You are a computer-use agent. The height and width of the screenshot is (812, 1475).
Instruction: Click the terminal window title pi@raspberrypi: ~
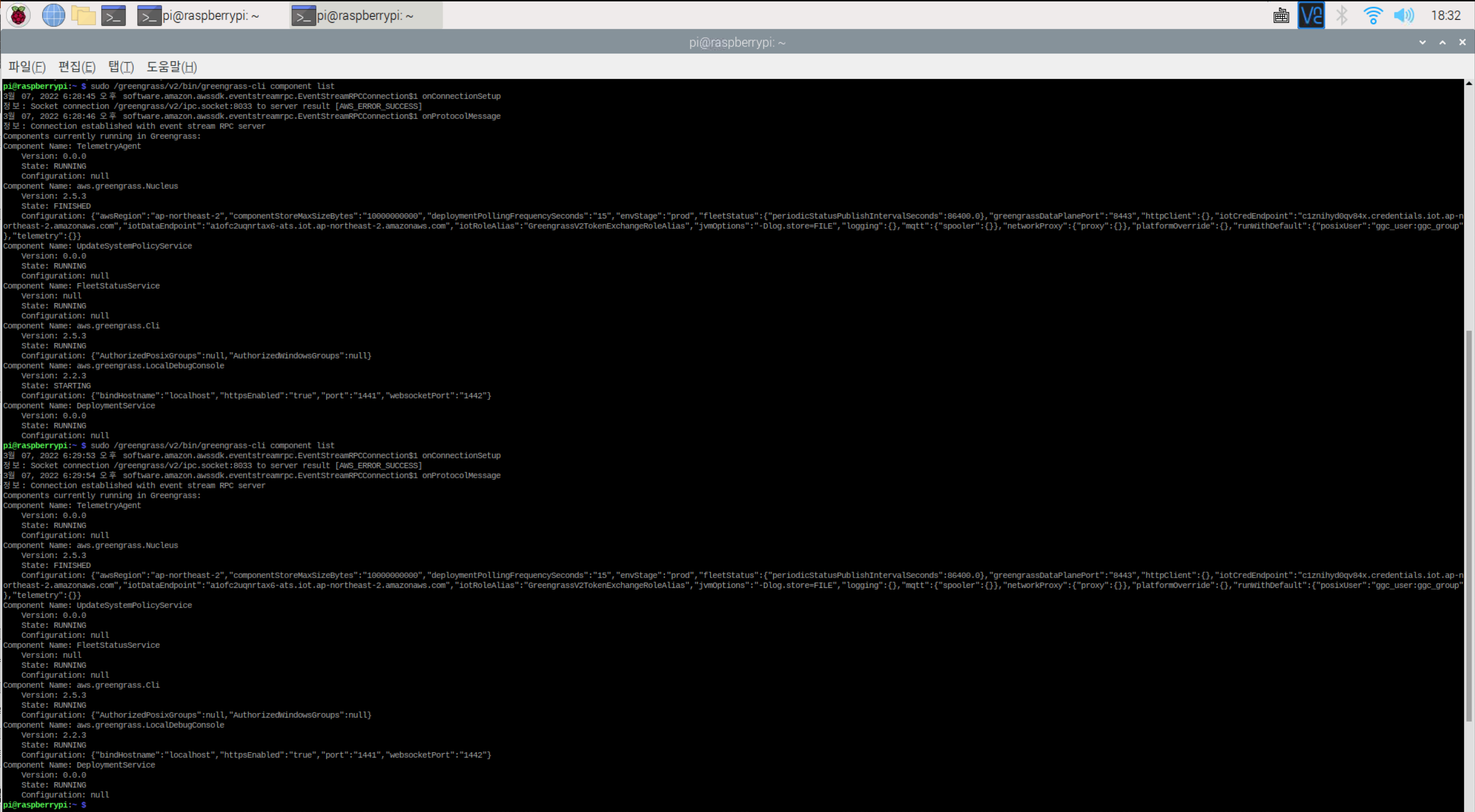tap(737, 42)
